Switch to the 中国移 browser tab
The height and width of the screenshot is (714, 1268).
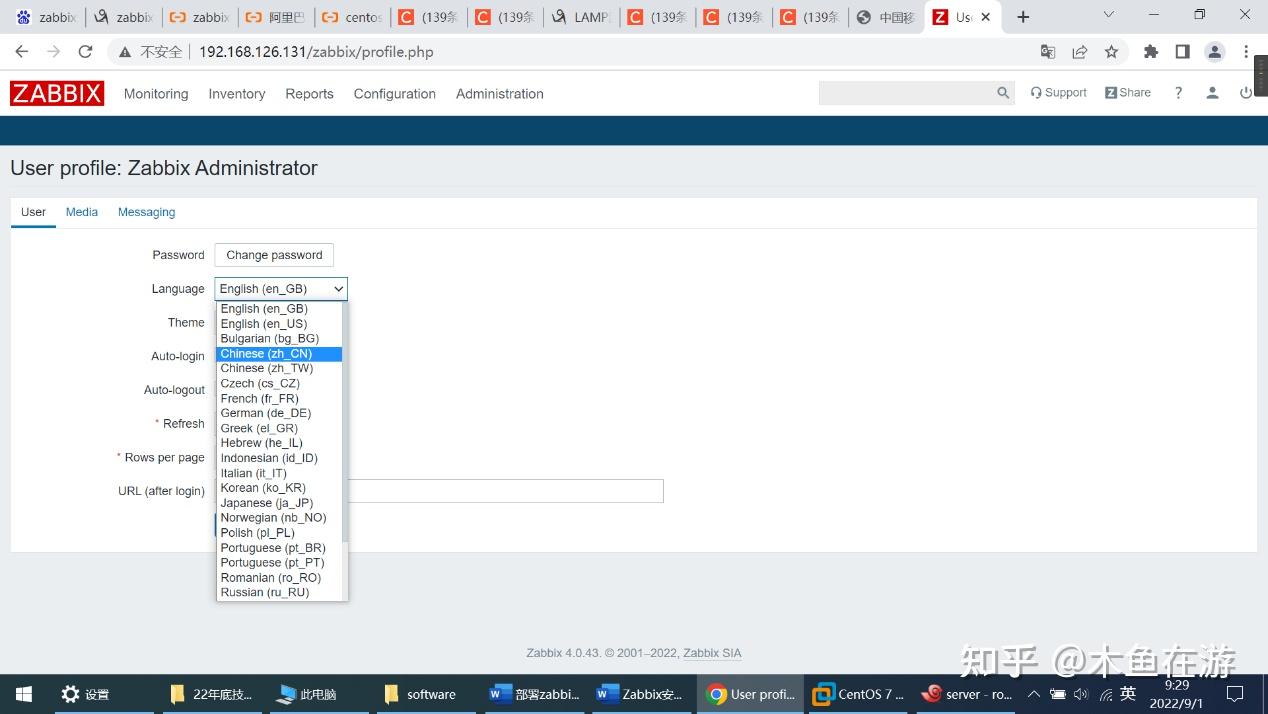pos(886,17)
